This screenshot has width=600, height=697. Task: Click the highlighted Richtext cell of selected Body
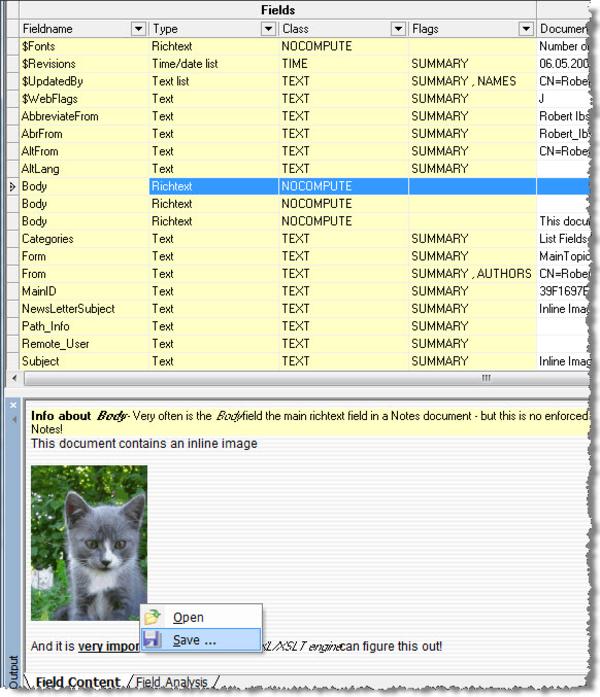[213, 186]
